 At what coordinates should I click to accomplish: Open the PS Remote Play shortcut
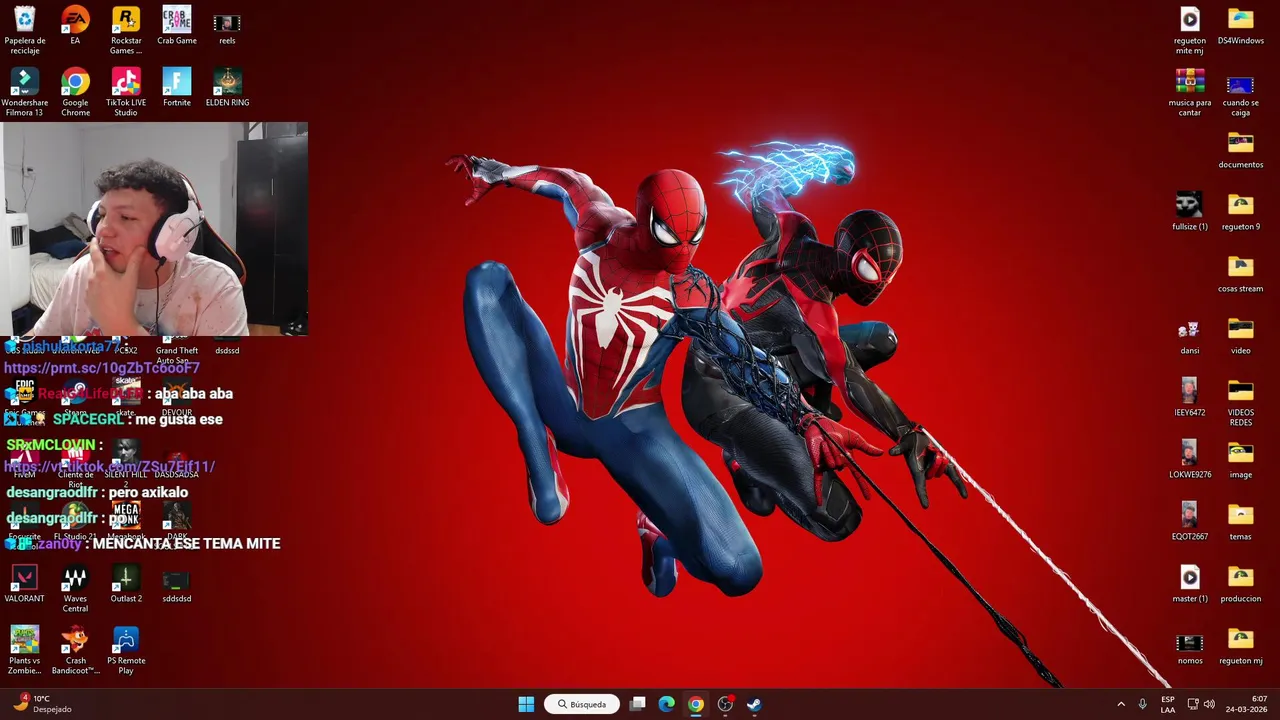click(x=126, y=651)
